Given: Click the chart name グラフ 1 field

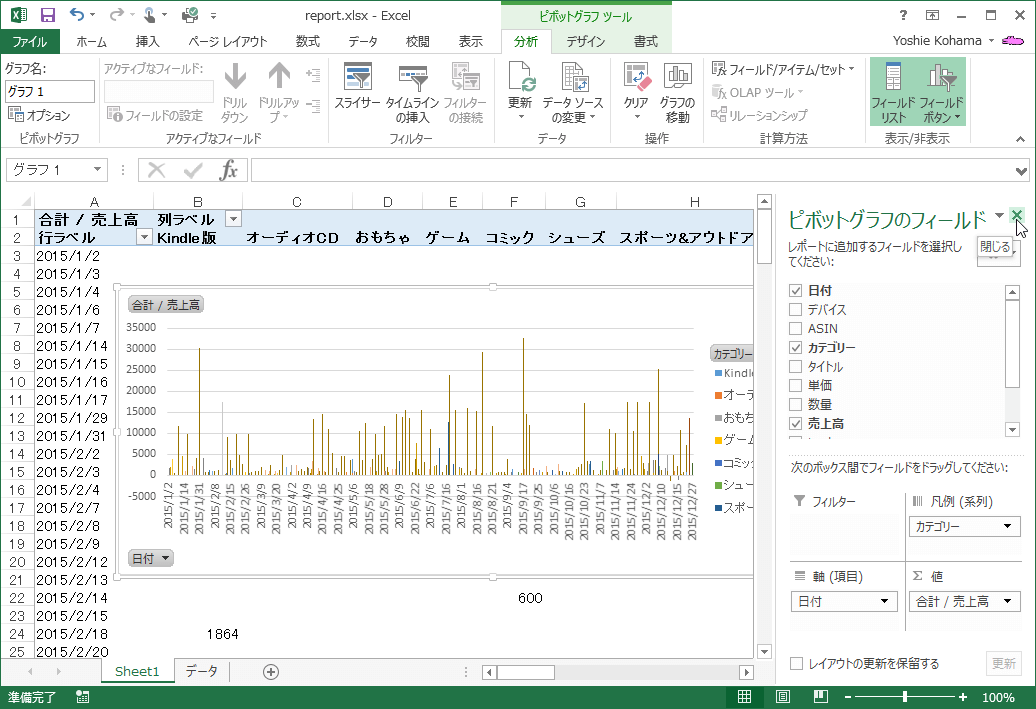Looking at the screenshot, I should point(50,91).
